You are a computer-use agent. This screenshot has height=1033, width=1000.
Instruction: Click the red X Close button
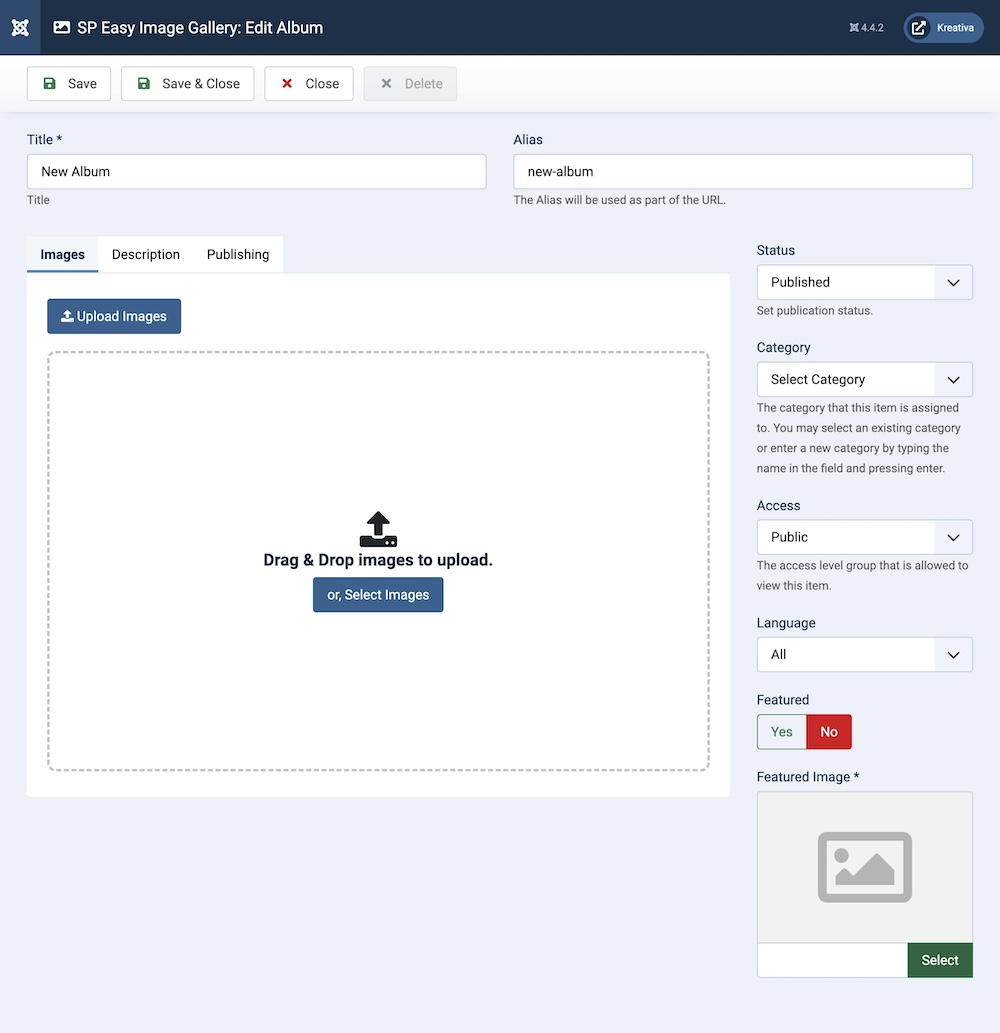coord(309,84)
